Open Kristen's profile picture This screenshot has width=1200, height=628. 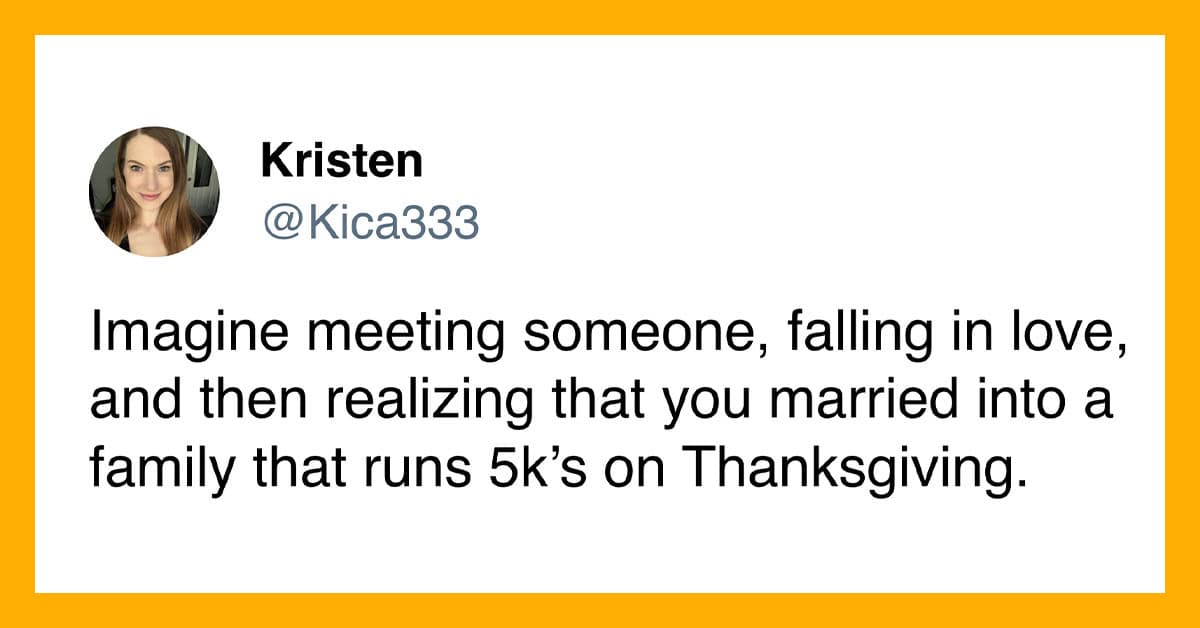click(154, 190)
